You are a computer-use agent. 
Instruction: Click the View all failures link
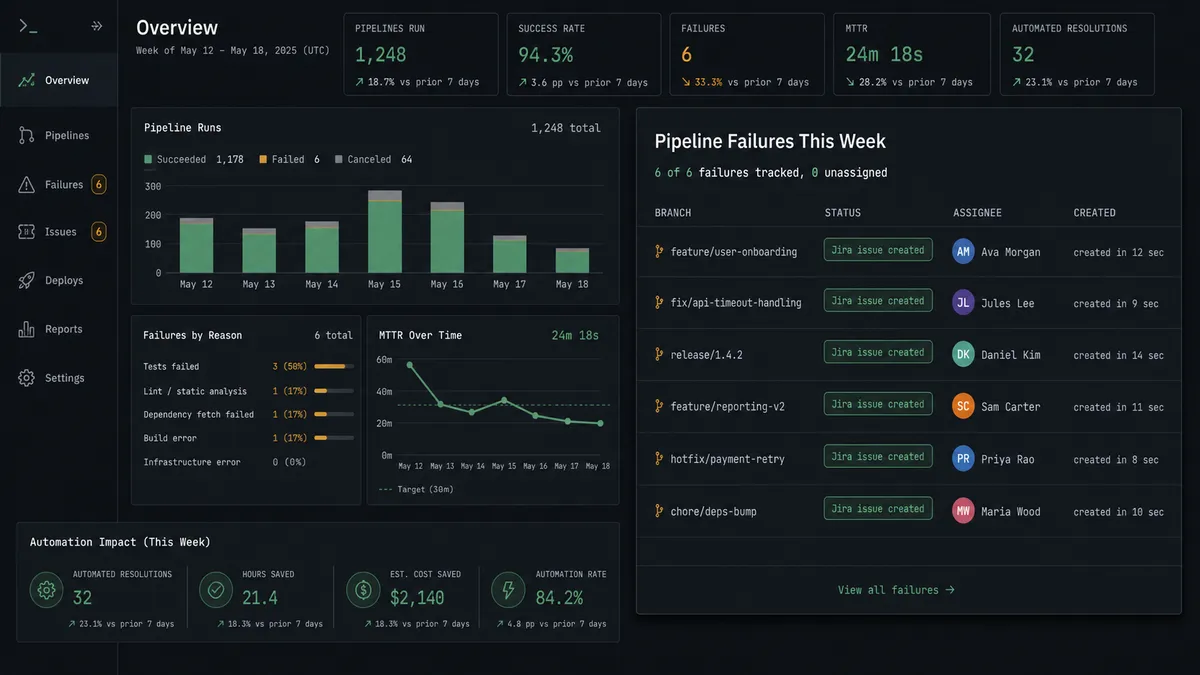point(896,590)
